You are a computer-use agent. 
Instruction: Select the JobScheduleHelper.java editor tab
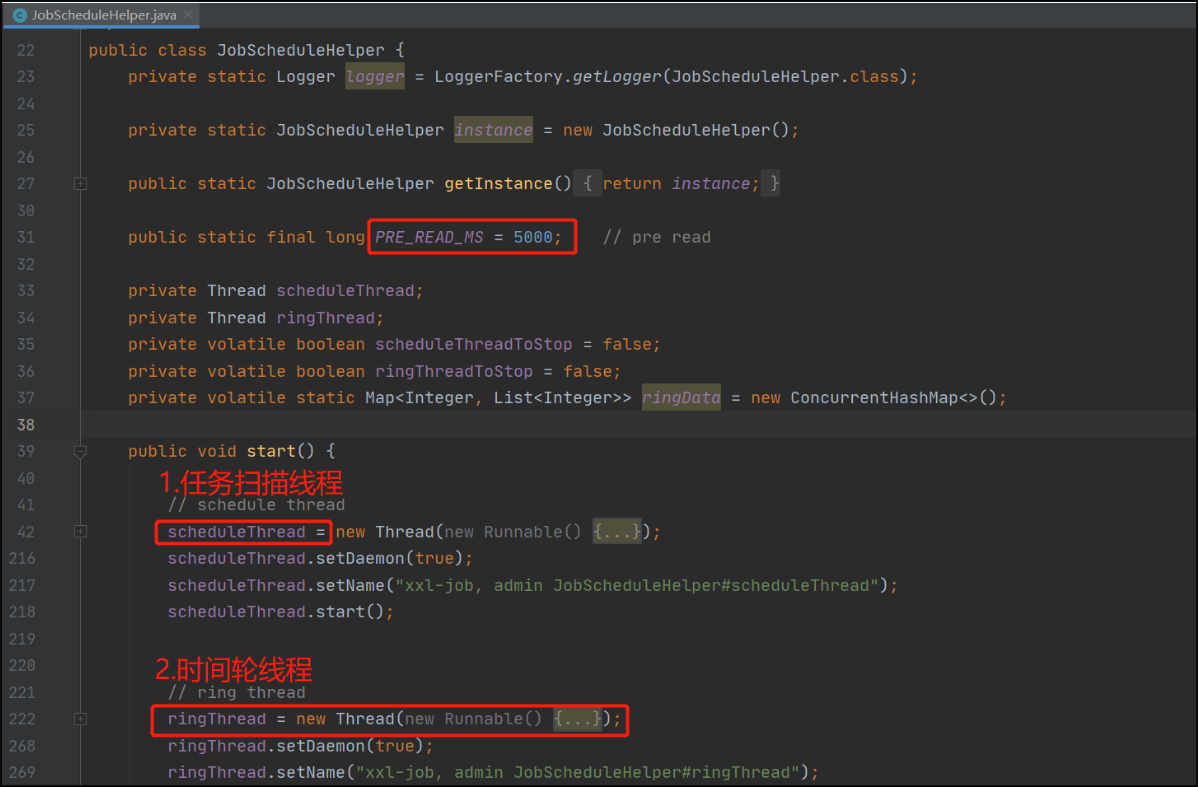101,15
